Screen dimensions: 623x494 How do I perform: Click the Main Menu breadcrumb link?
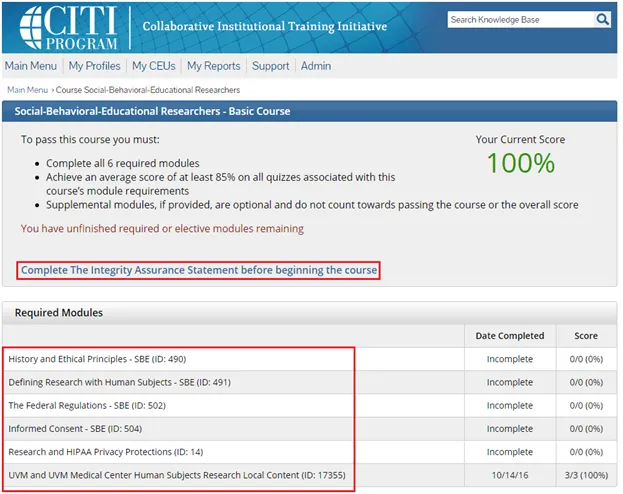coord(28,90)
